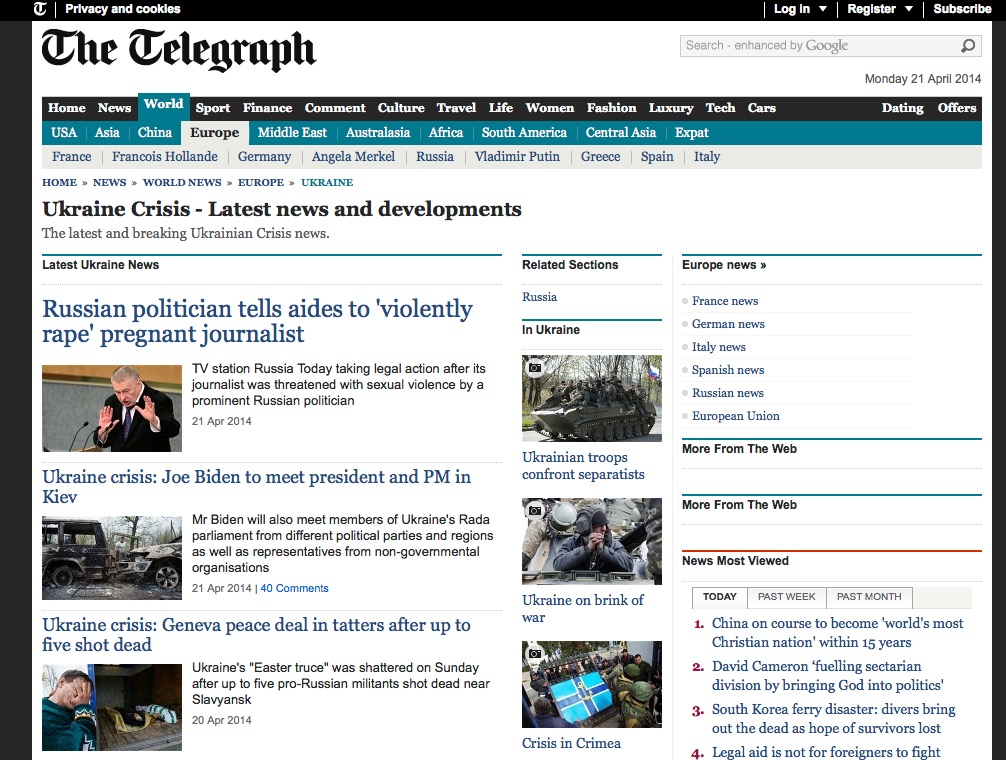Open the Register dropdown menu
Viewport: 1006px width, 760px height.
point(880,9)
